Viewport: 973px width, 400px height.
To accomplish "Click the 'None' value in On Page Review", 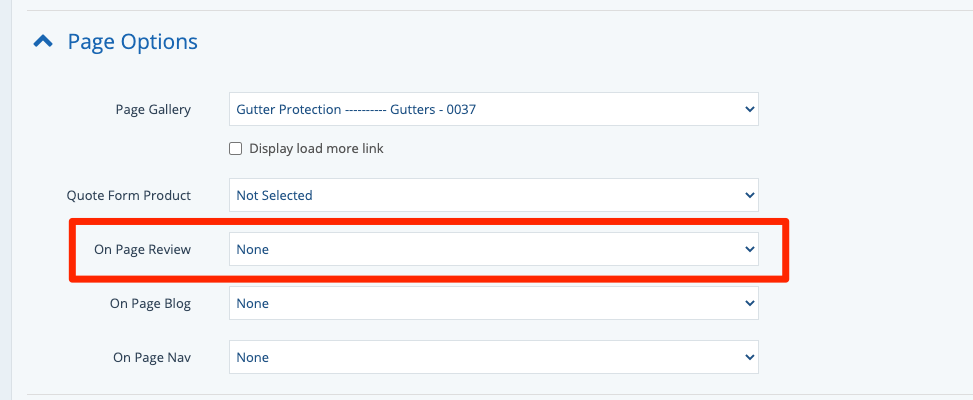I will [x=253, y=249].
